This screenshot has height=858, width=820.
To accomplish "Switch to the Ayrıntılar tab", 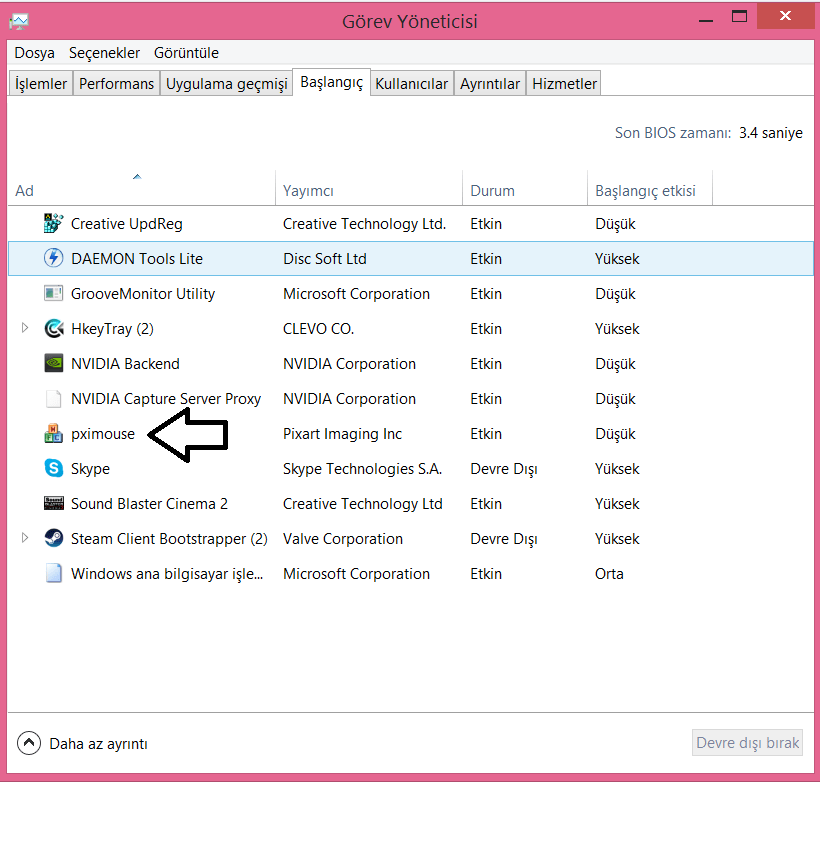I will pyautogui.click(x=490, y=84).
